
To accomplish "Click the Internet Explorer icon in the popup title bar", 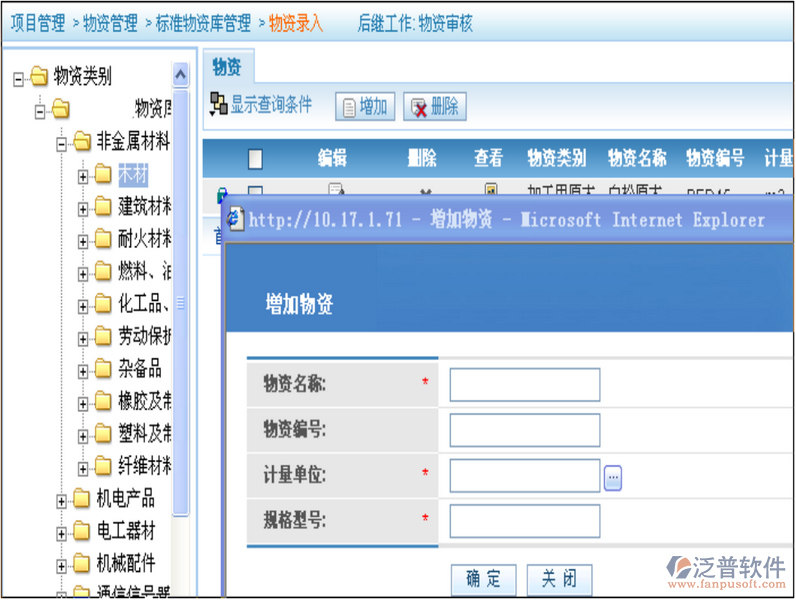I will (x=236, y=219).
